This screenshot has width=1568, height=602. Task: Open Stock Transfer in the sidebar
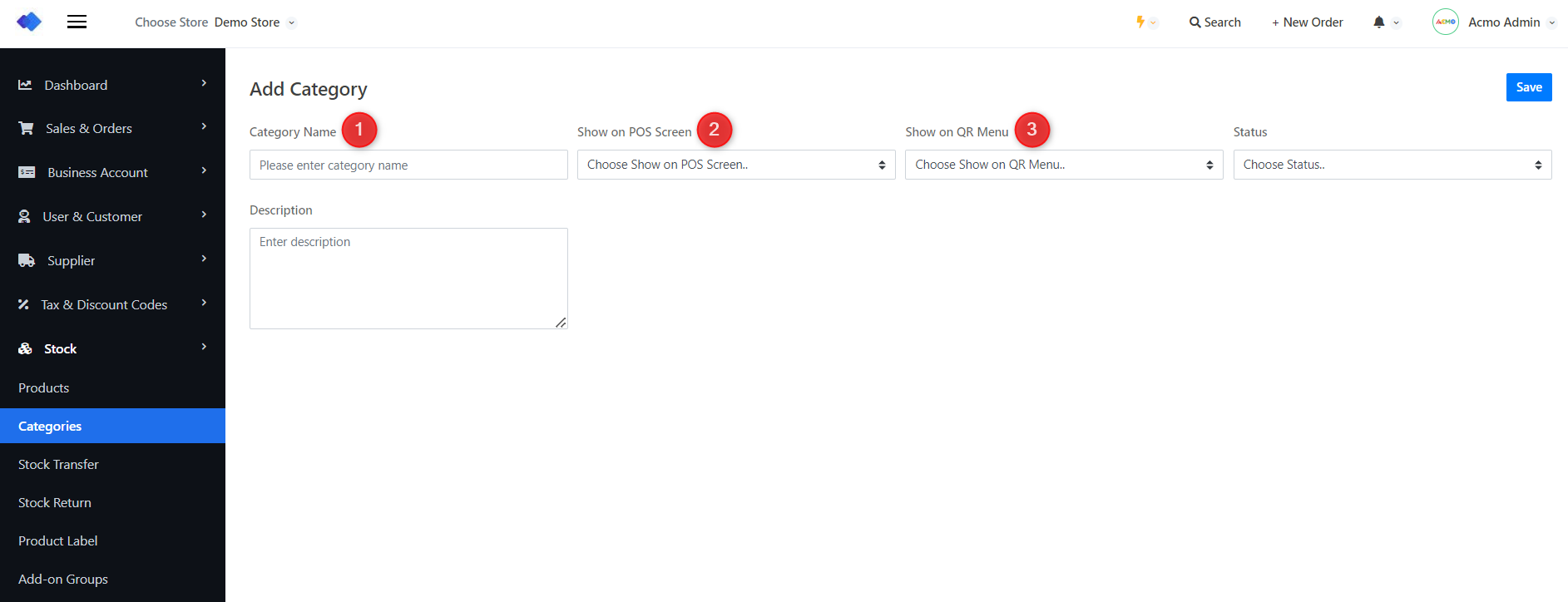tap(58, 465)
